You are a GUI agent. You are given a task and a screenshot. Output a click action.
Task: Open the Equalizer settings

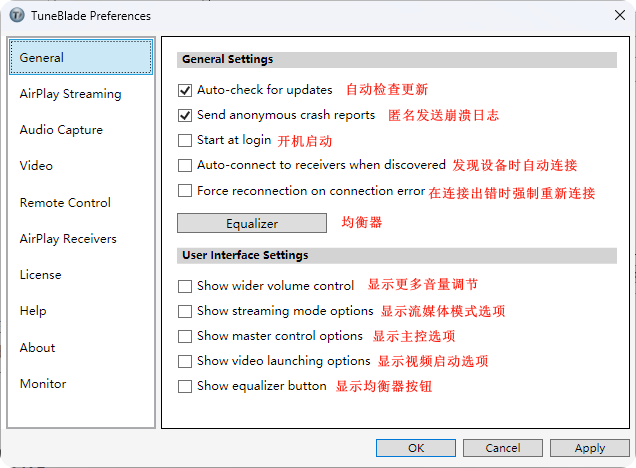[252, 223]
